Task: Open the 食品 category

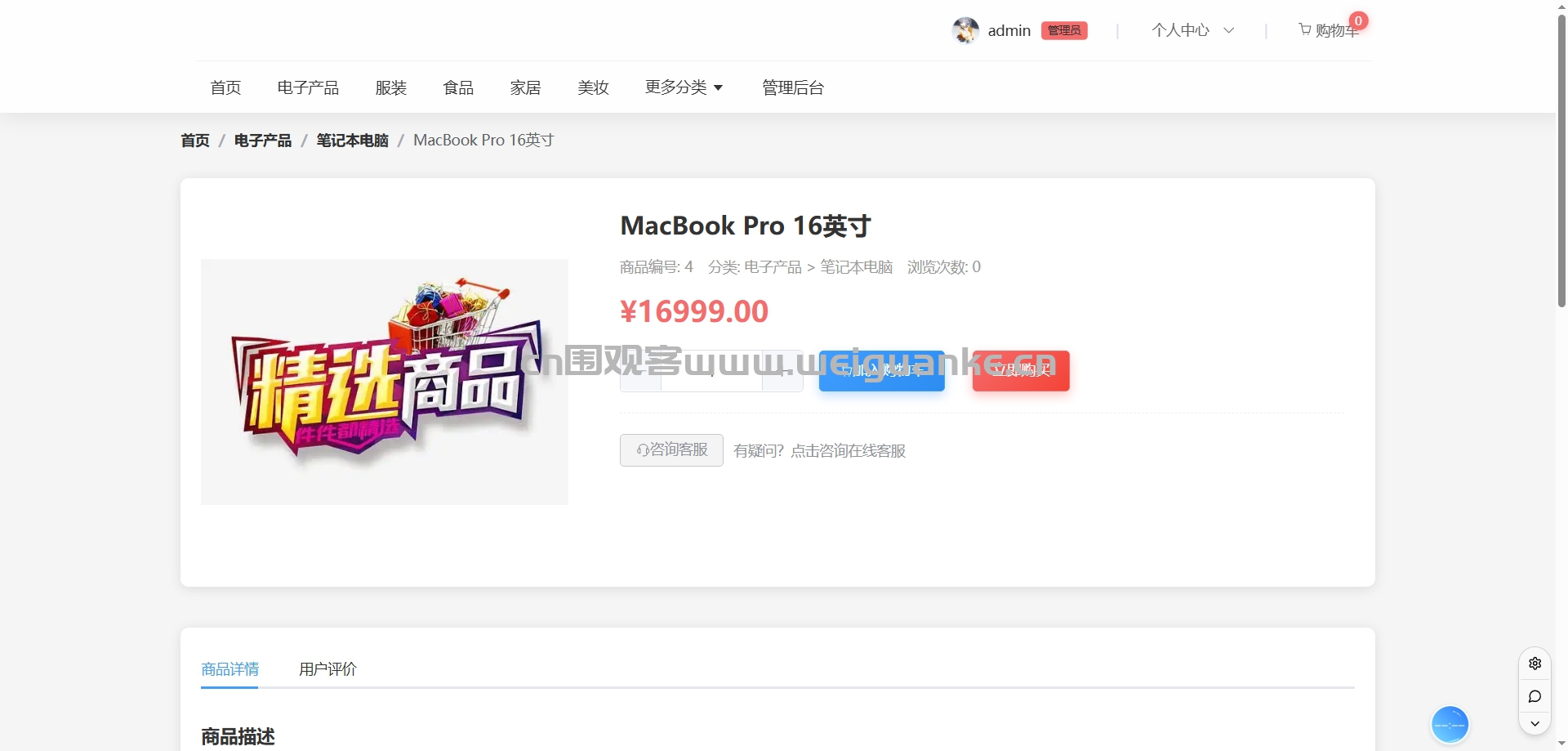Action: pos(458,87)
